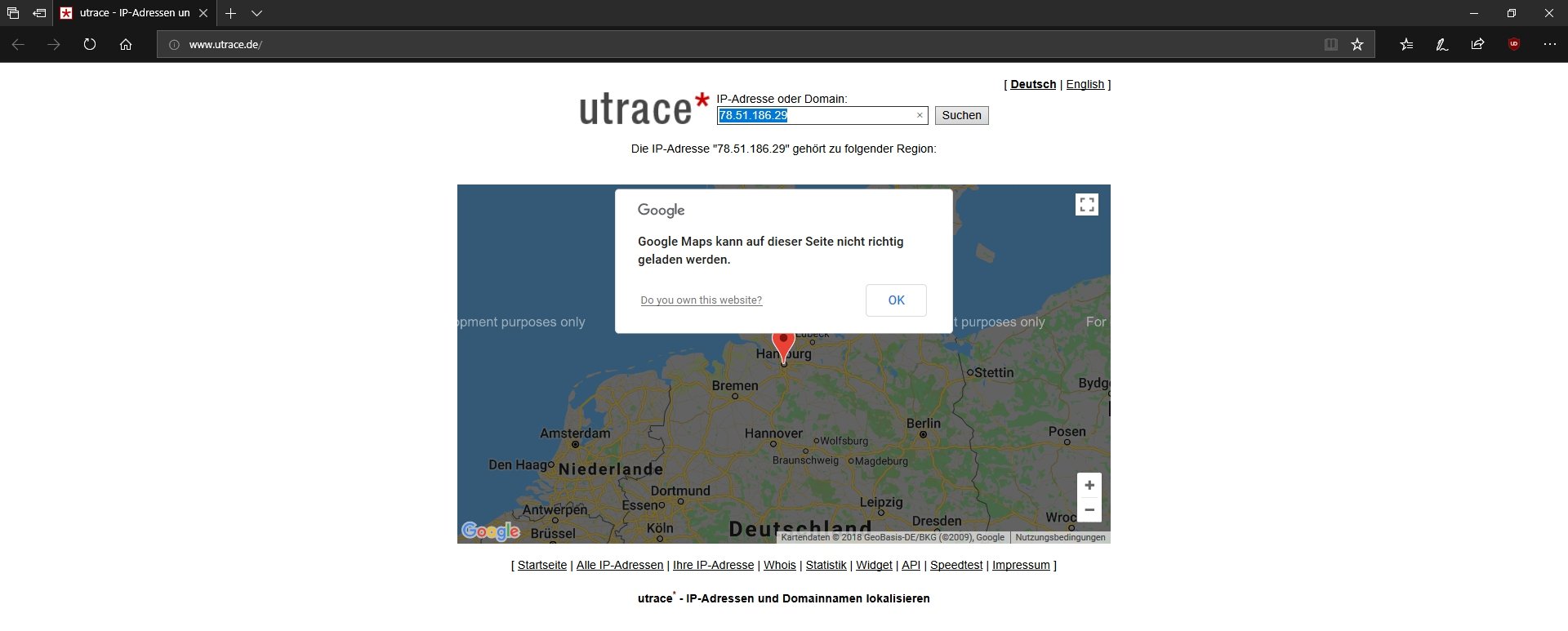
Task: Click Wolfsburg label on the map
Action: pyautogui.click(x=844, y=441)
